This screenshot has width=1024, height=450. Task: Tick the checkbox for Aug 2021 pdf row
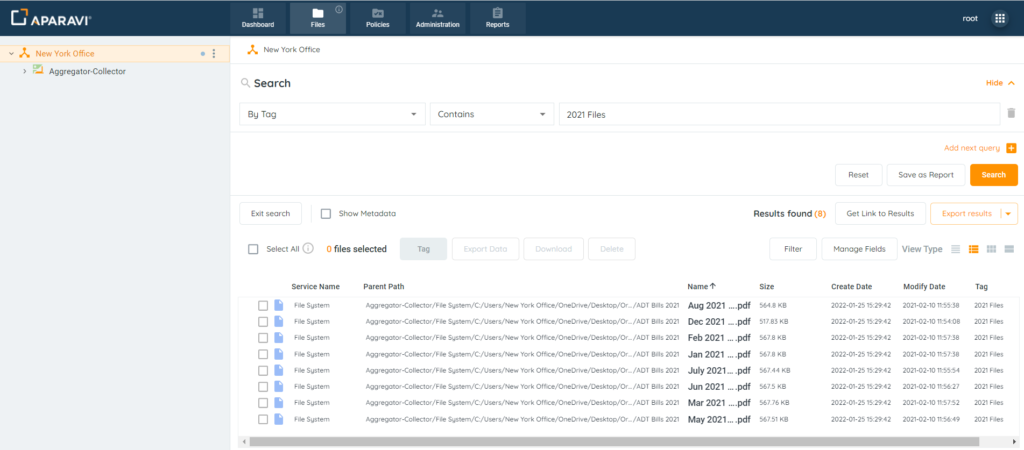(263, 305)
